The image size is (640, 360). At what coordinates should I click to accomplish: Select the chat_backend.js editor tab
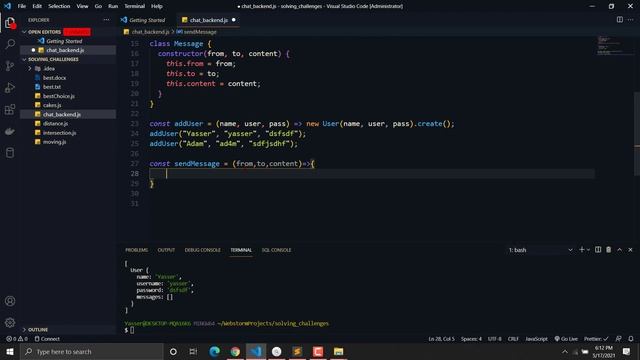pos(209,20)
